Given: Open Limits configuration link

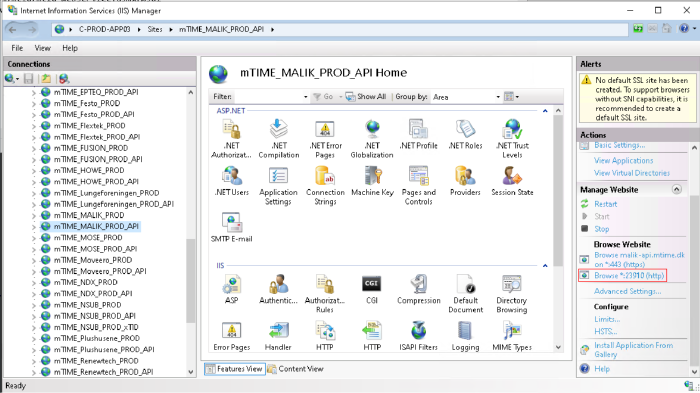Looking at the screenshot, I should pos(607,319).
